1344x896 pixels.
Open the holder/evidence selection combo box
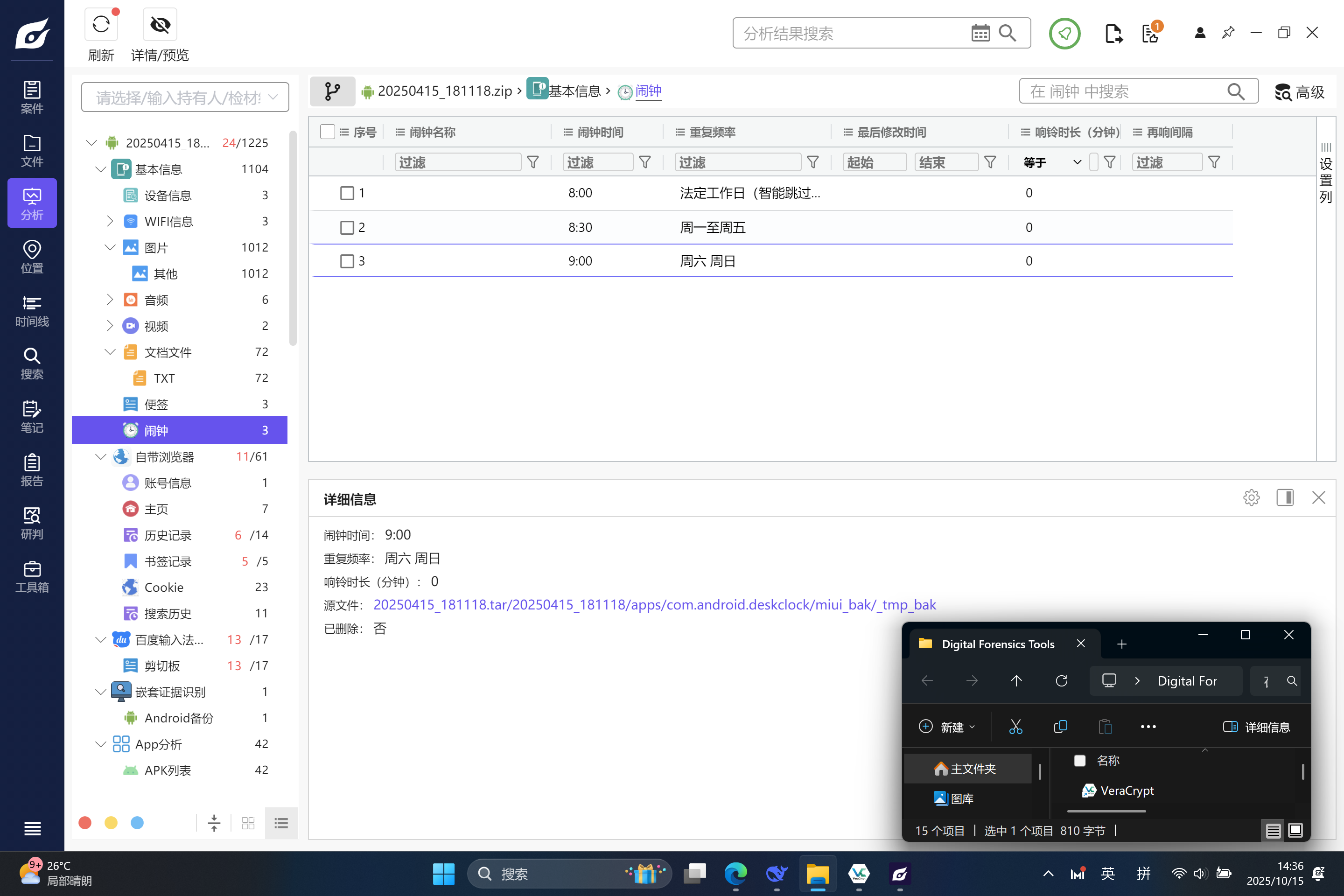[x=185, y=97]
